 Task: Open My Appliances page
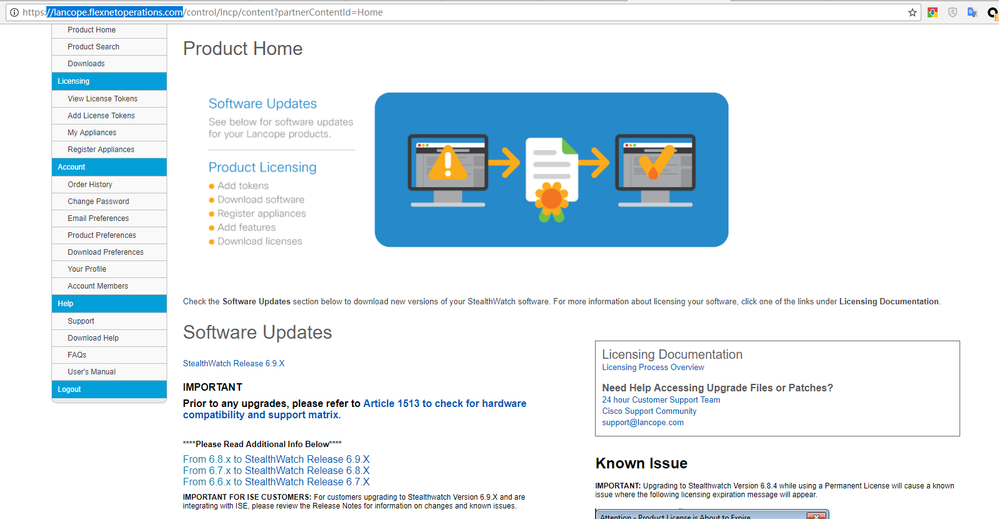pyautogui.click(x=109, y=132)
